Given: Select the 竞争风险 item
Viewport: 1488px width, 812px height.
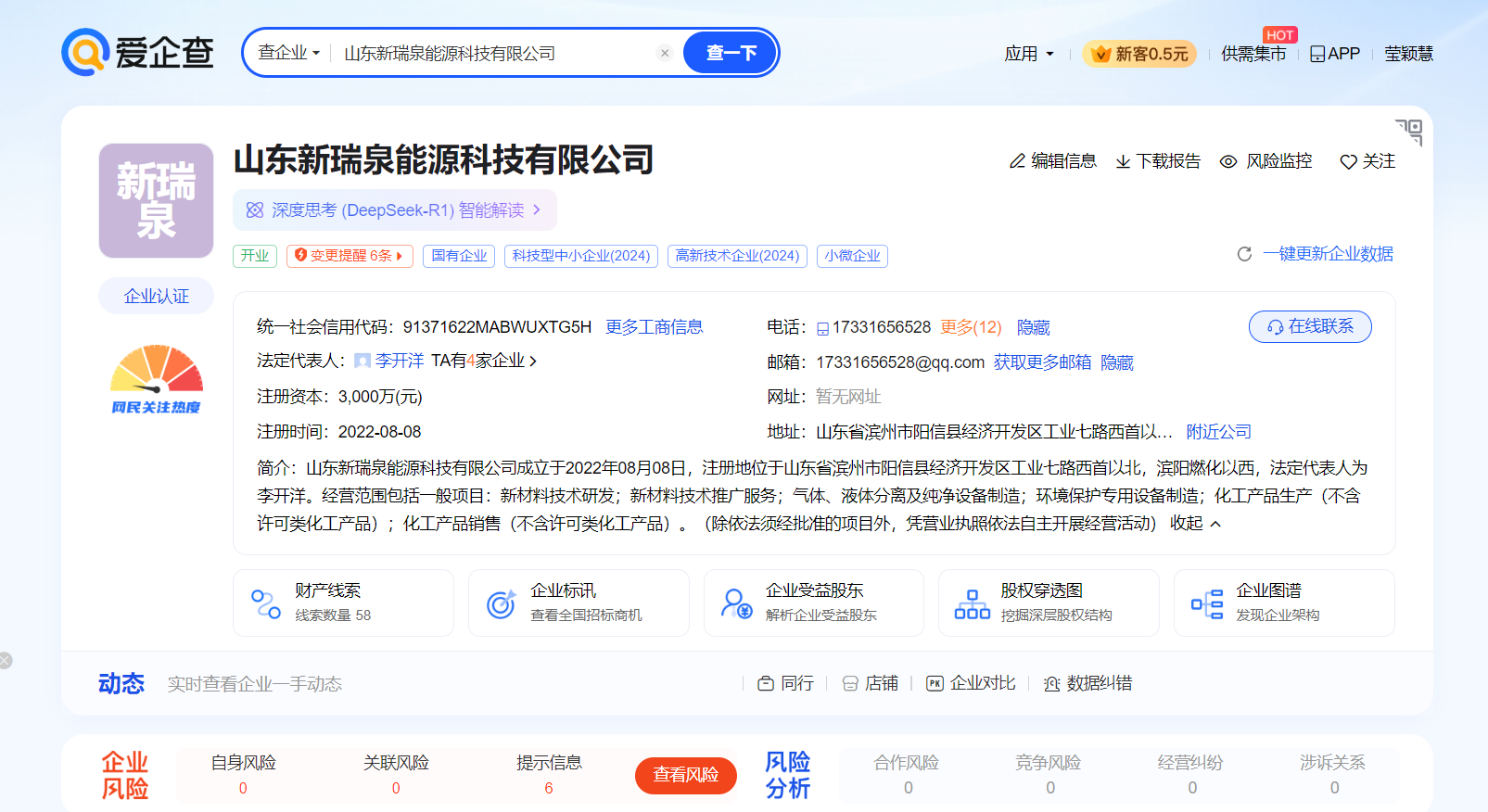Looking at the screenshot, I should click(x=1049, y=775).
